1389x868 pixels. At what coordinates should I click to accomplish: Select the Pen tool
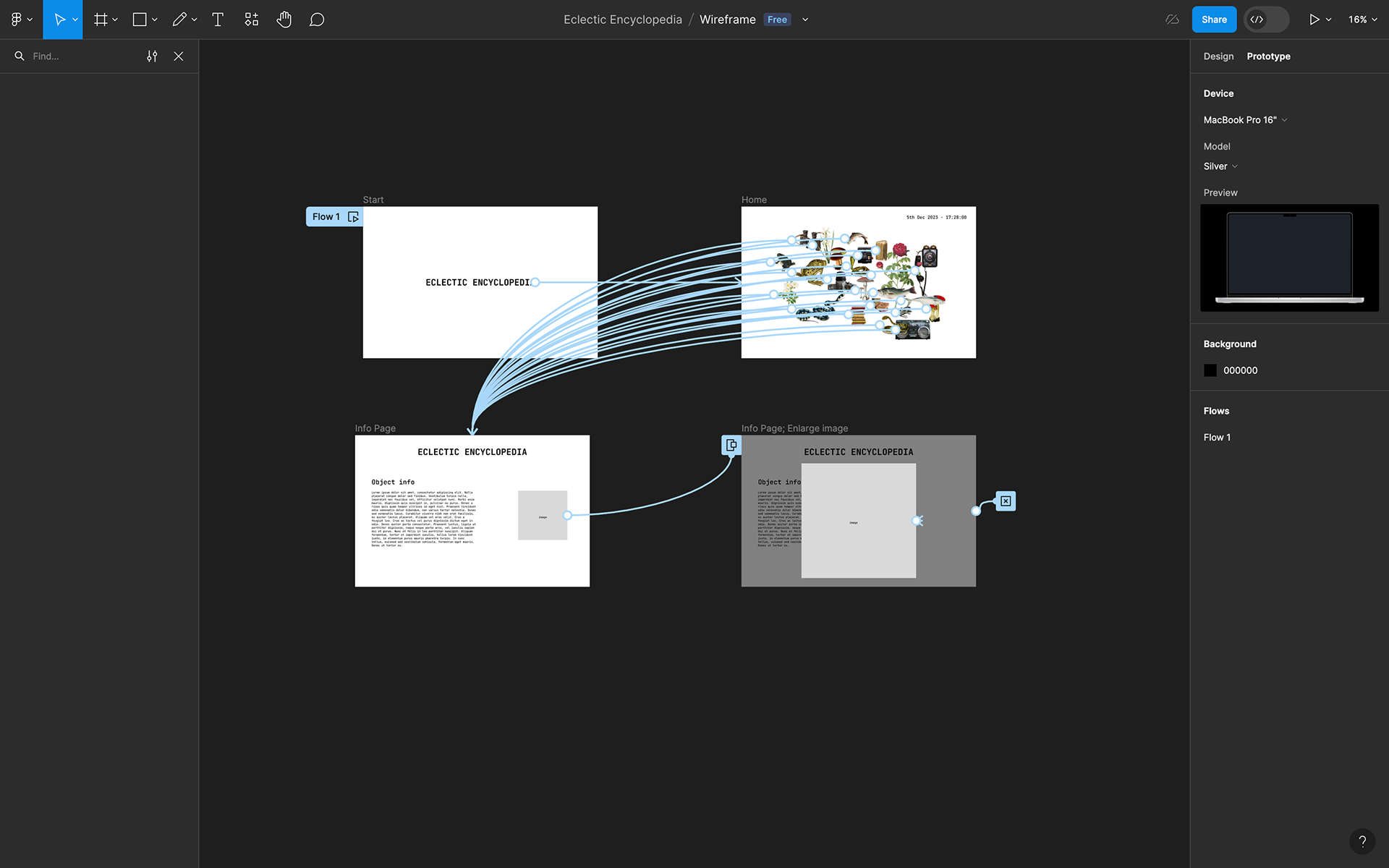[179, 20]
